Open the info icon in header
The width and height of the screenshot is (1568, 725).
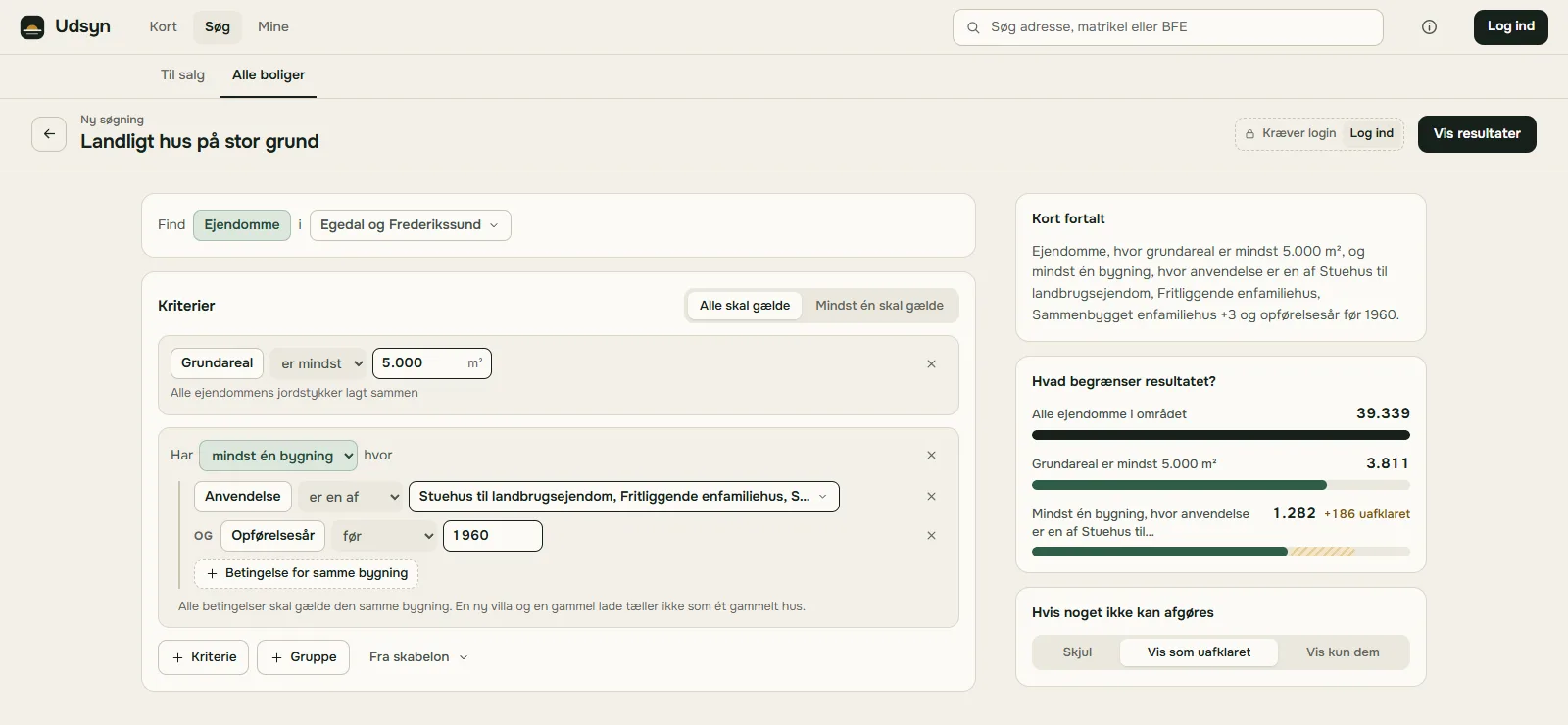[x=1429, y=27]
